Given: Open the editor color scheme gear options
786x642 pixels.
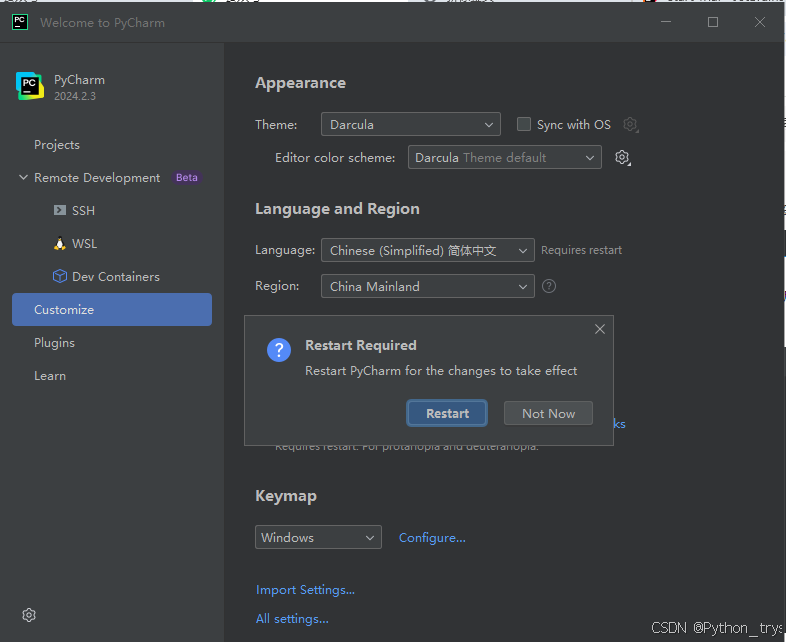Looking at the screenshot, I should point(622,157).
